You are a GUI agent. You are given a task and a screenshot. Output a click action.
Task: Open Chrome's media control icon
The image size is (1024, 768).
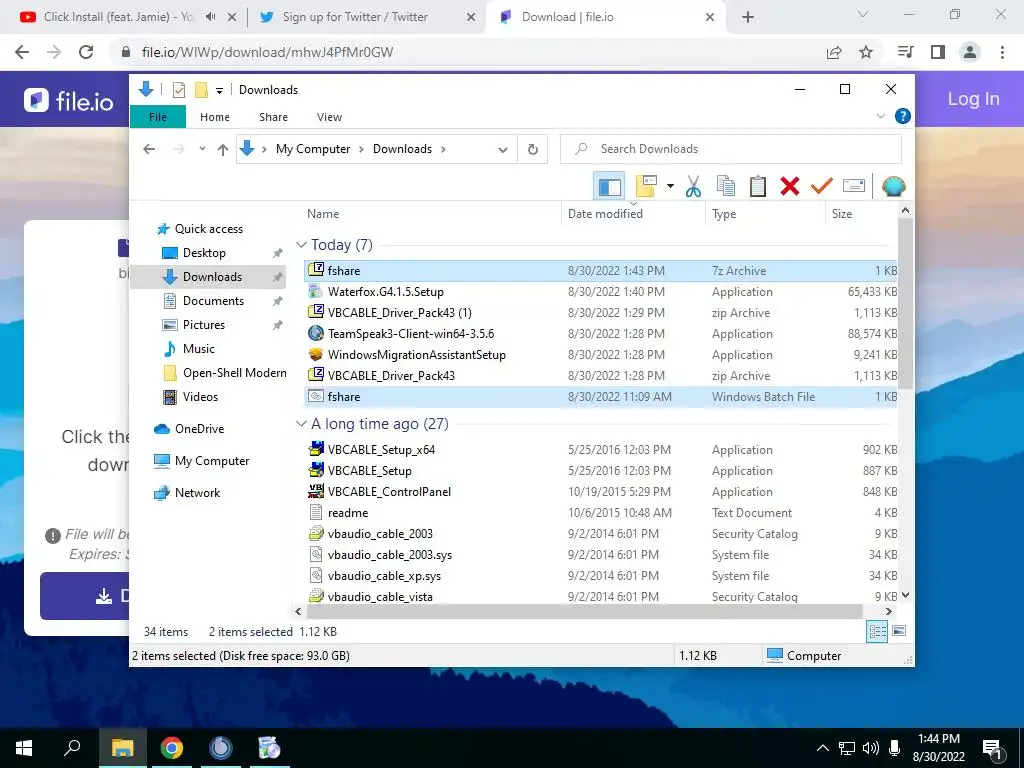click(905, 52)
